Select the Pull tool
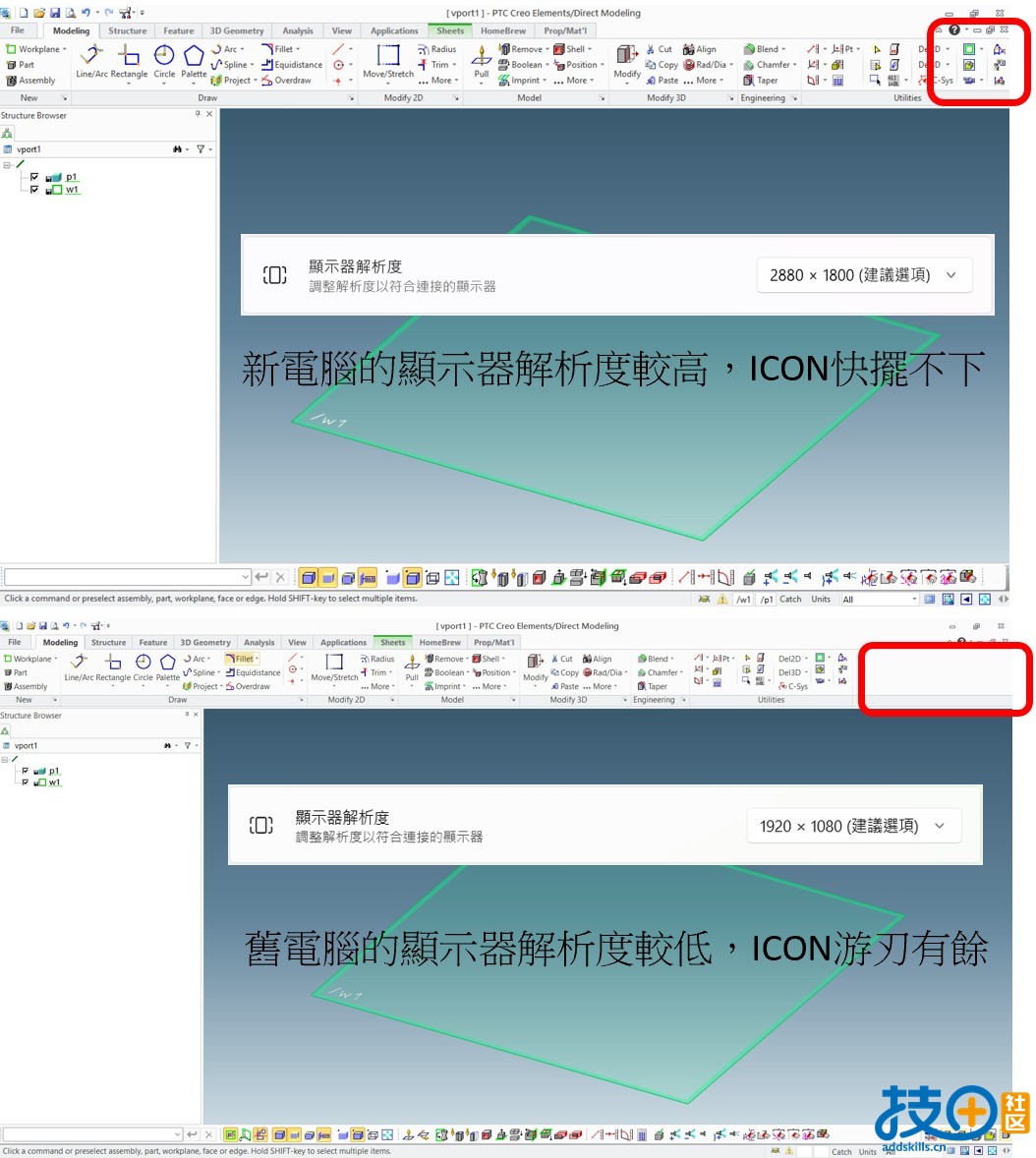 [481, 64]
